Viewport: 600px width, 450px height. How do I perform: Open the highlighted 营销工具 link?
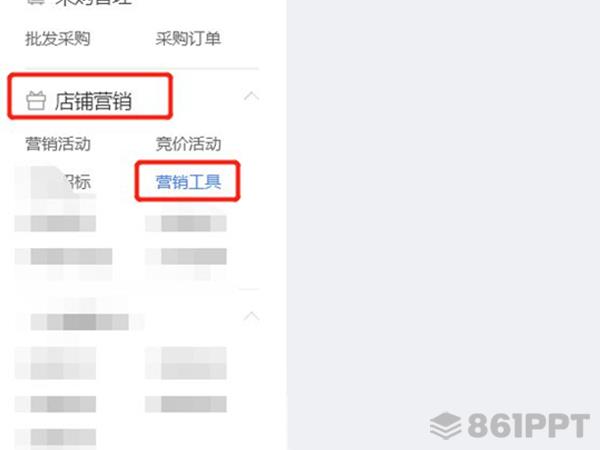[x=188, y=181]
